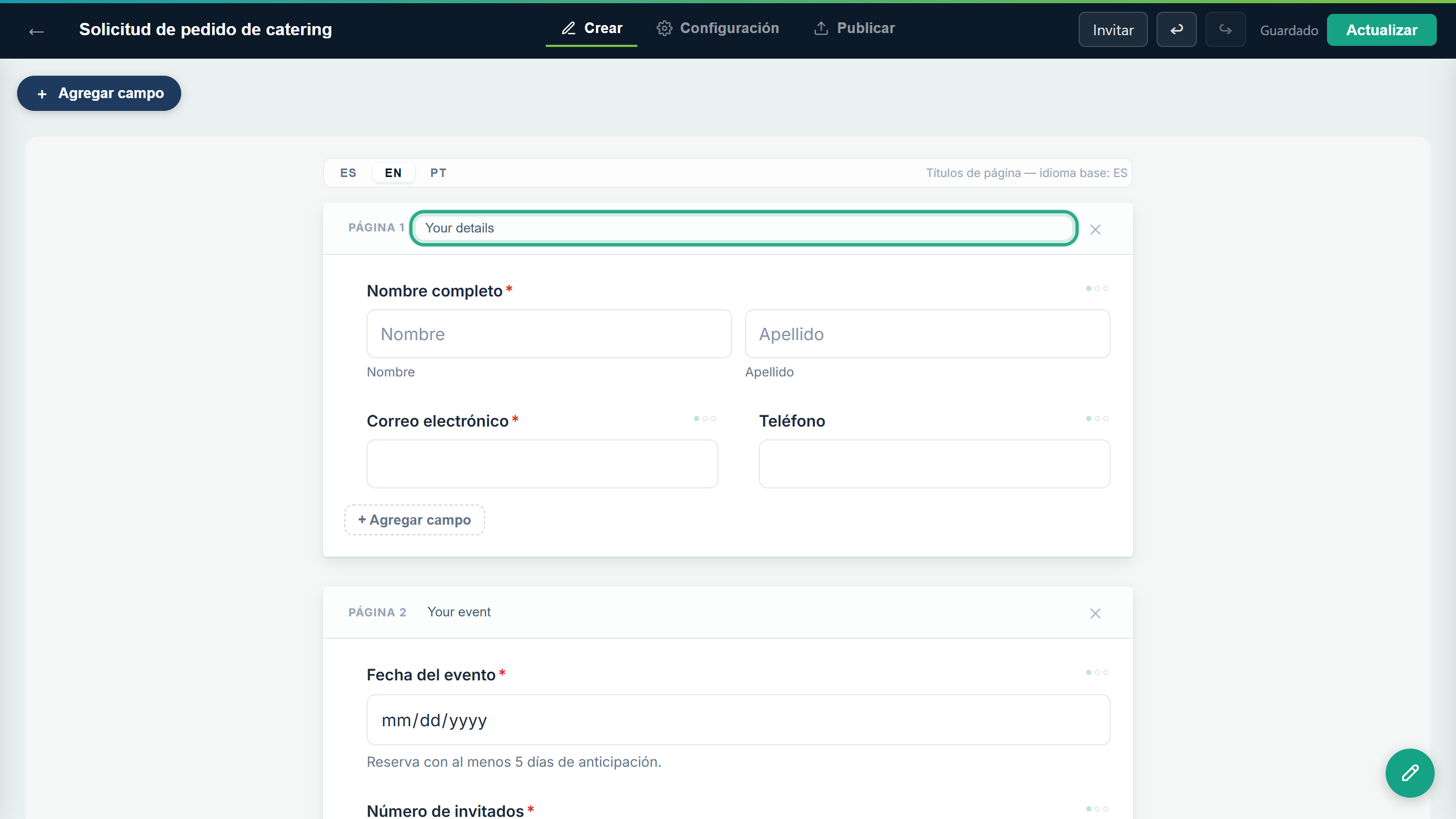Switch to the Crear tab
The width and height of the screenshot is (1456, 819).
591,28
